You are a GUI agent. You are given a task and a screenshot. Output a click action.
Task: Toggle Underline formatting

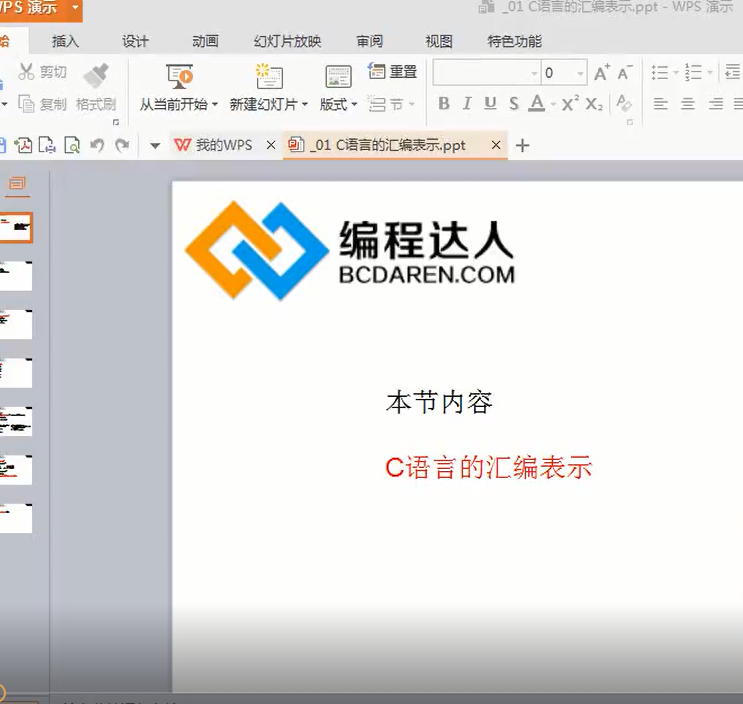(490, 103)
